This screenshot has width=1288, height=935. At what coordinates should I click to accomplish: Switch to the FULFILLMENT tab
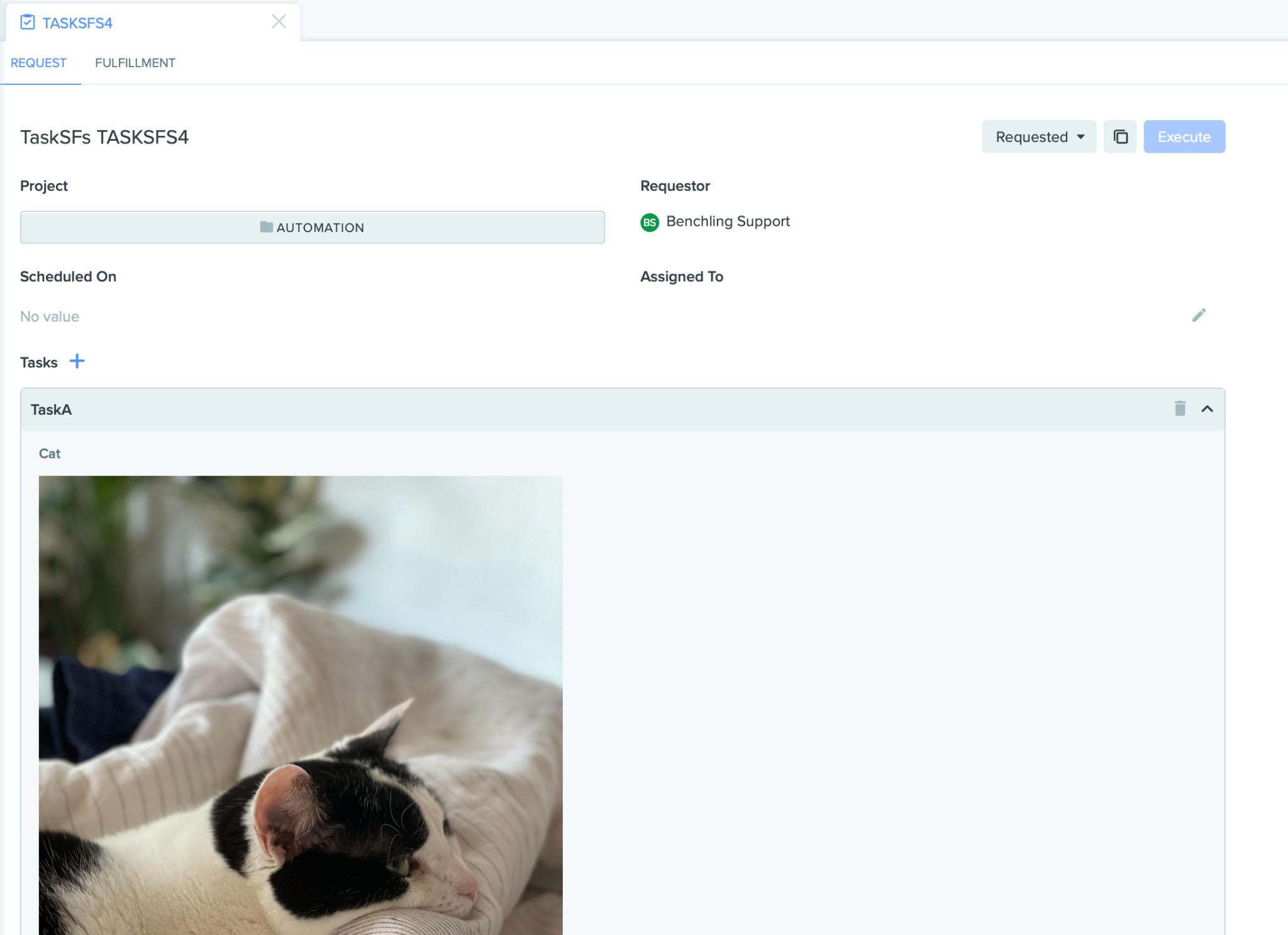(x=135, y=63)
